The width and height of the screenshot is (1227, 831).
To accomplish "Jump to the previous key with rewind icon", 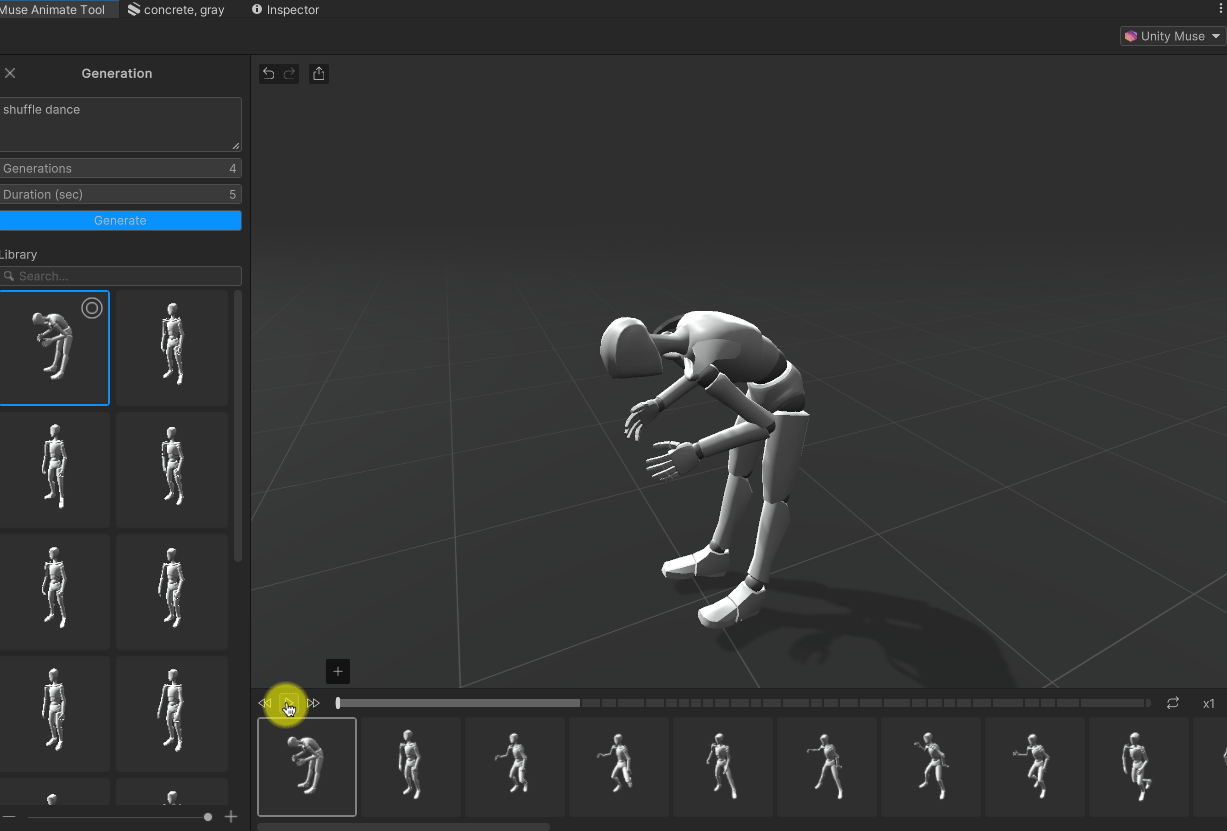I will coord(265,703).
